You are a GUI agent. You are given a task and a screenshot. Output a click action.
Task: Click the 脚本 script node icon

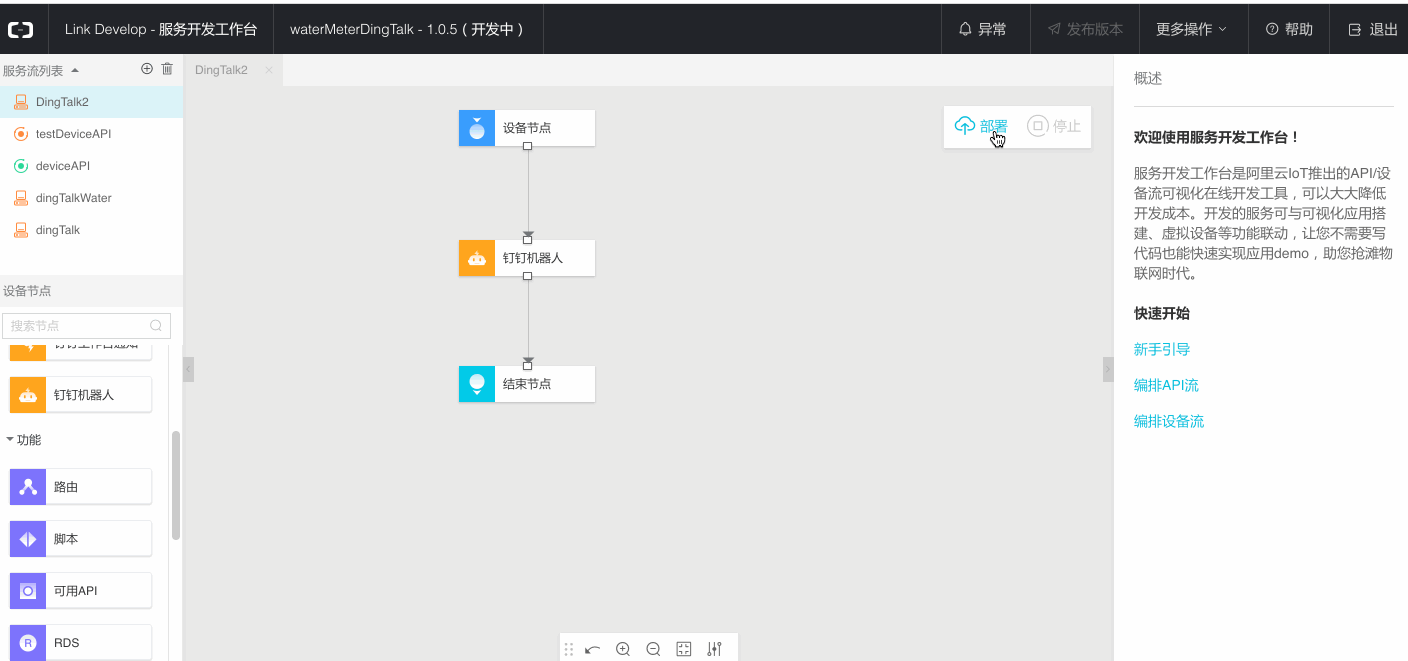tap(28, 539)
